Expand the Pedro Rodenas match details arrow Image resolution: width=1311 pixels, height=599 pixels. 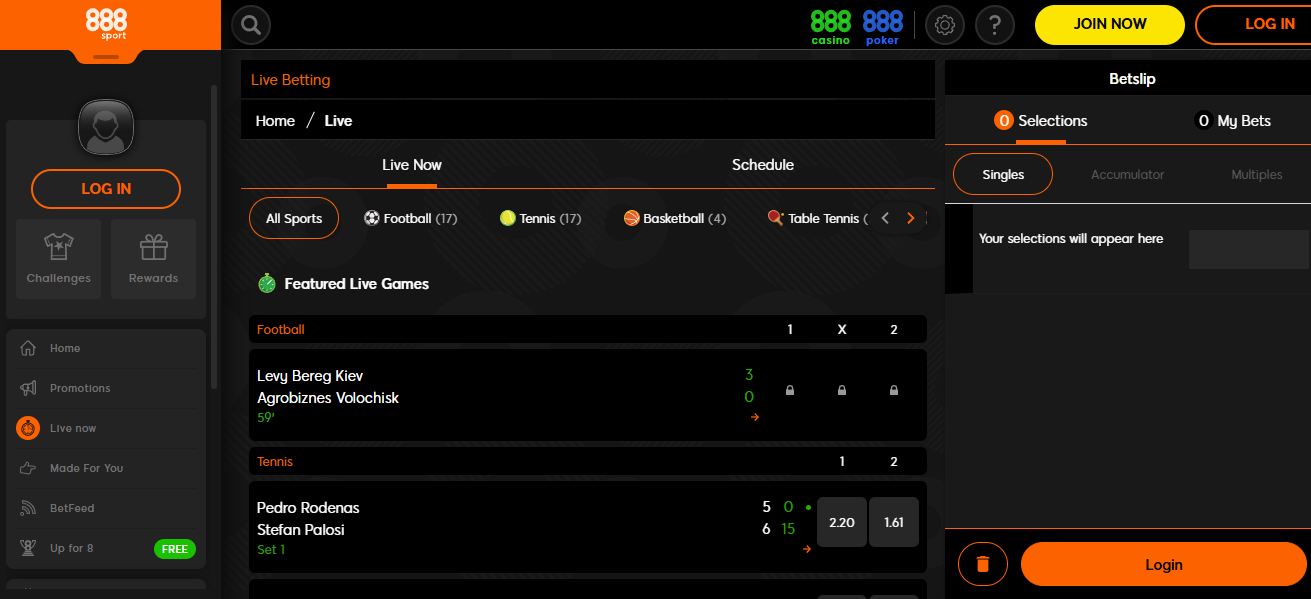pyautogui.click(x=806, y=549)
